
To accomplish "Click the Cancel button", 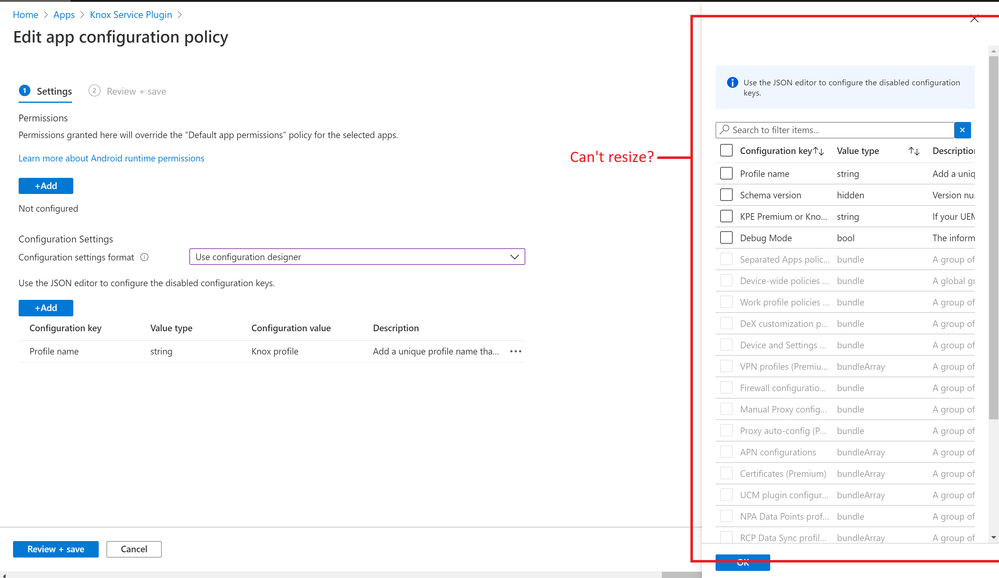I will [134, 549].
